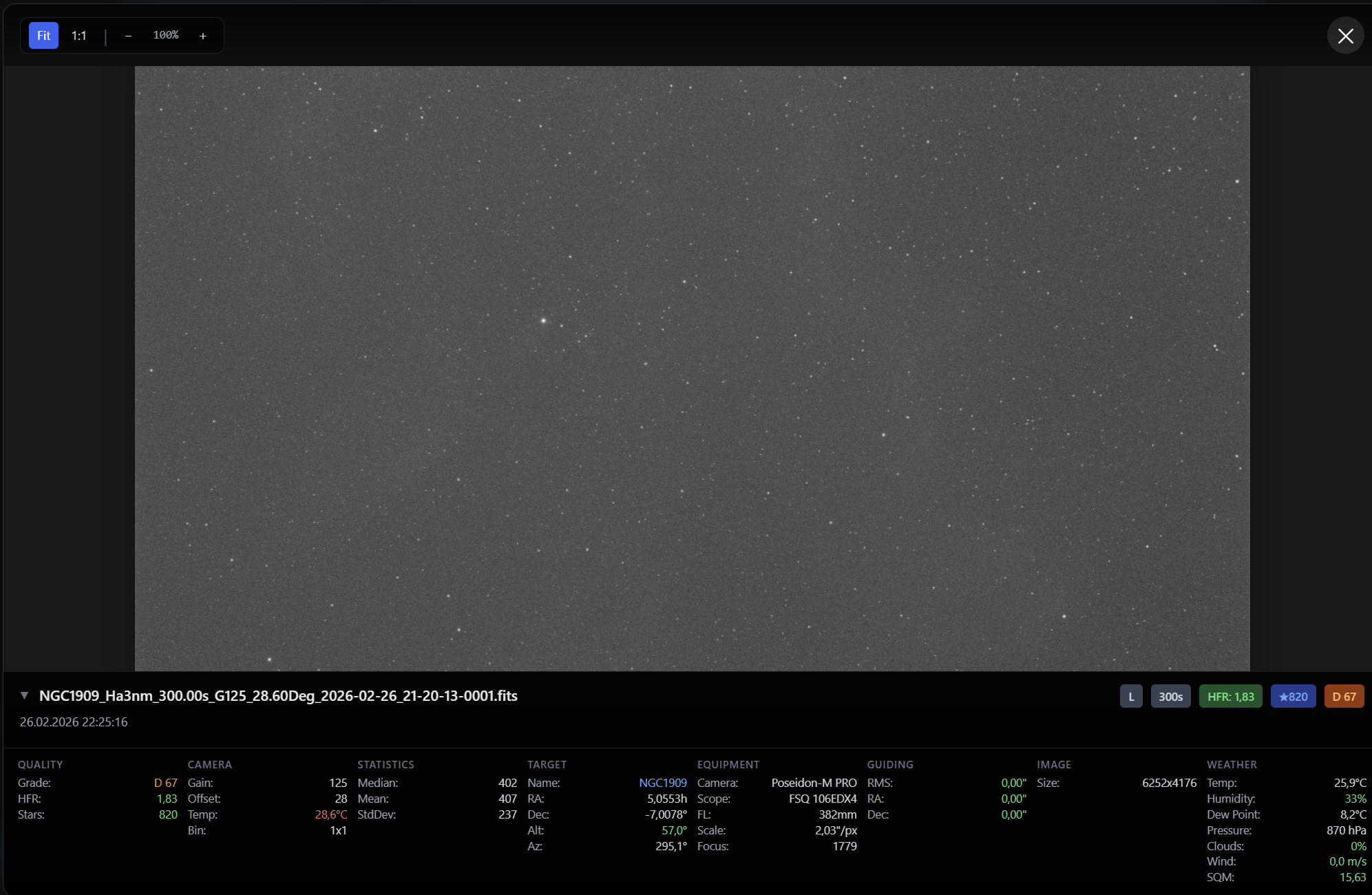Click the D 67 value beside Grade
Viewport: 1372px width, 895px height.
[x=165, y=783]
